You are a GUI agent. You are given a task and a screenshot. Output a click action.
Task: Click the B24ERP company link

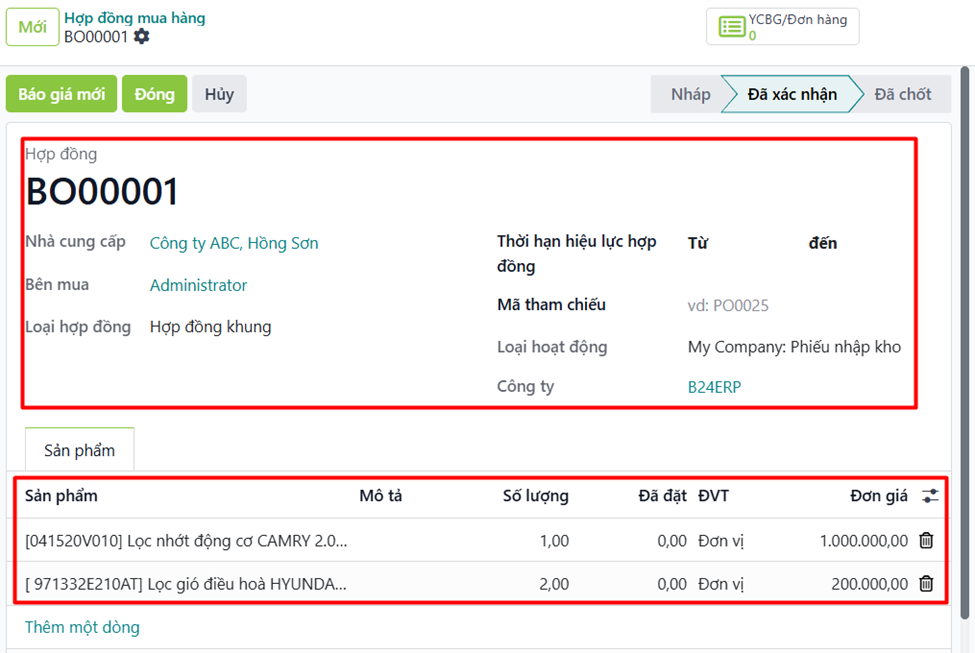pyautogui.click(x=714, y=387)
